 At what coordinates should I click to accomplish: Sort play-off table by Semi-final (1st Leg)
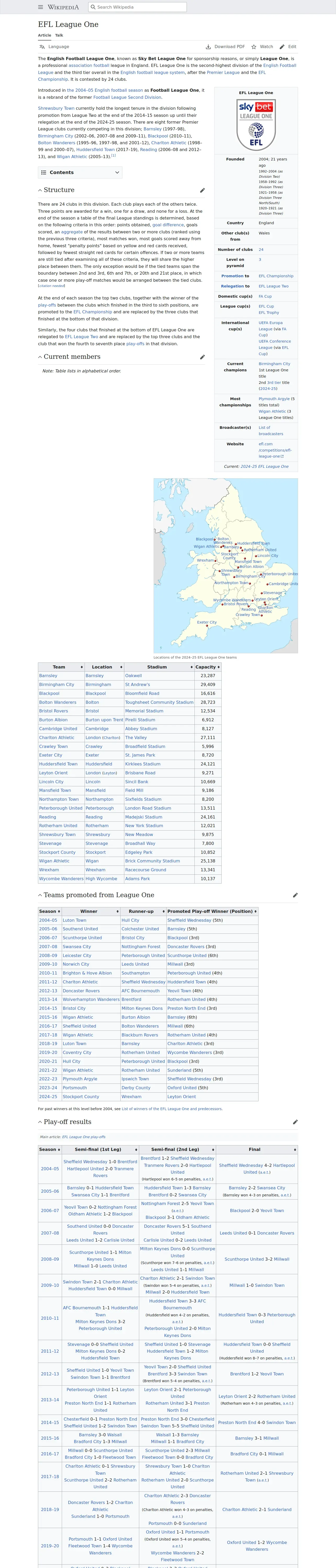[101, 1150]
